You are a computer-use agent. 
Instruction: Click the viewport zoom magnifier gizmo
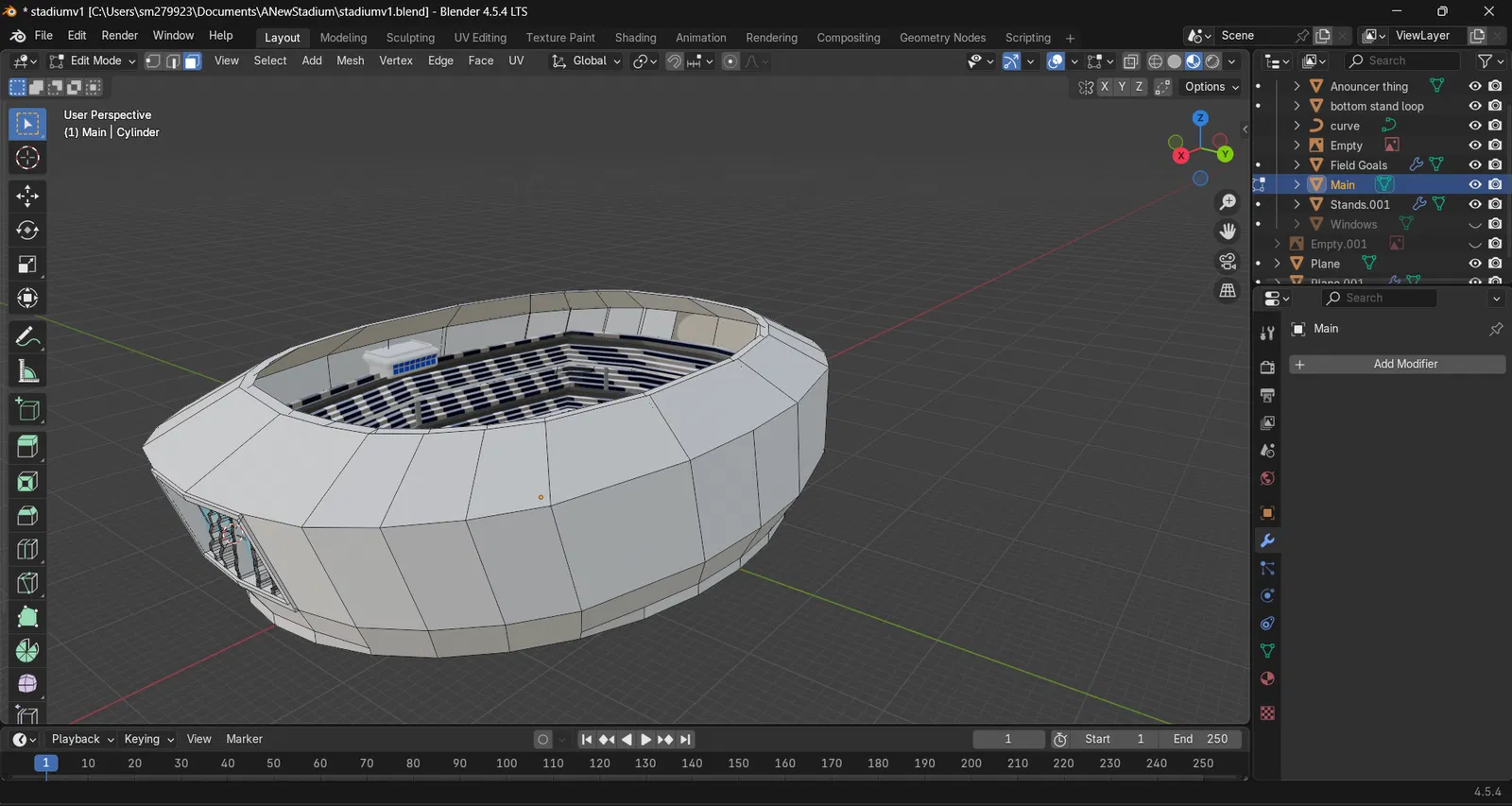pos(1228,202)
